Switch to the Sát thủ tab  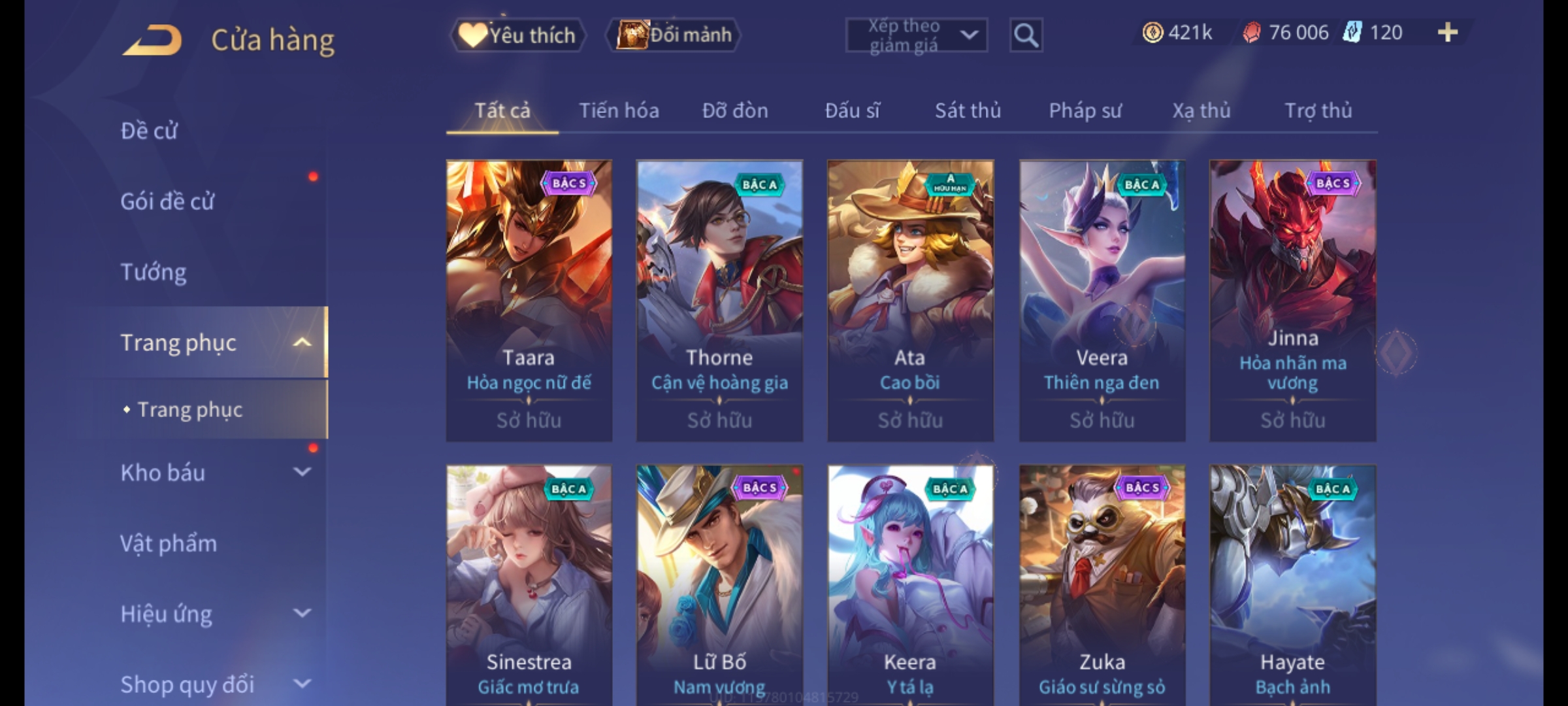click(x=968, y=110)
